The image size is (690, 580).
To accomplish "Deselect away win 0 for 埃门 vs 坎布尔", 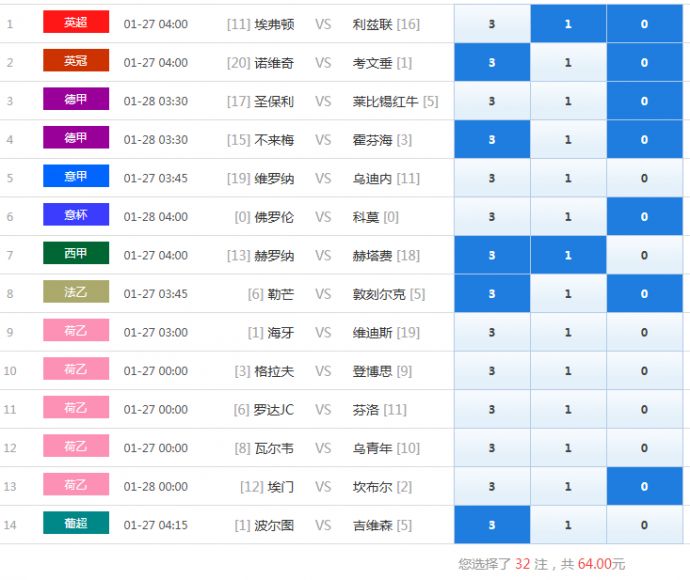I will click(x=644, y=487).
